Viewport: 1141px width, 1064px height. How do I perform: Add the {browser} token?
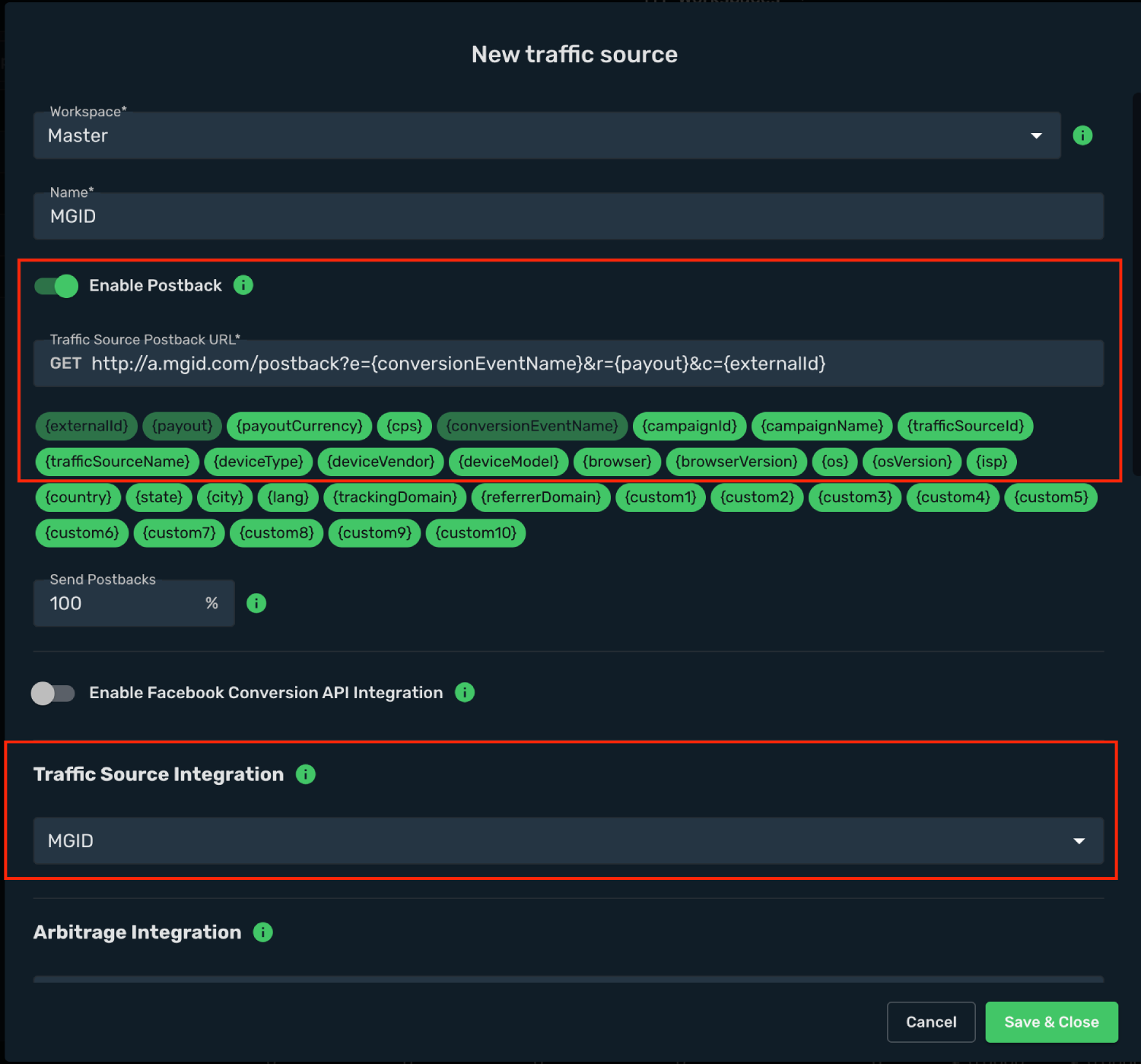click(617, 462)
